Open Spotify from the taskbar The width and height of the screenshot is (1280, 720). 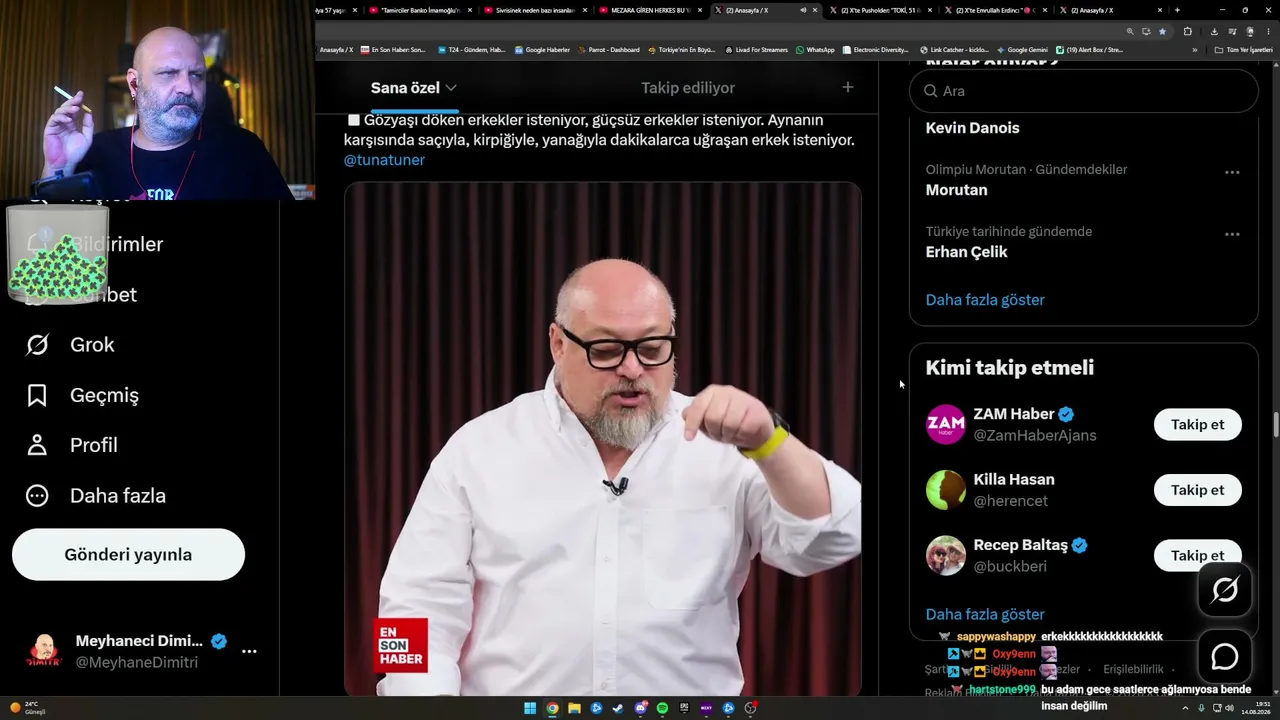coord(662,708)
